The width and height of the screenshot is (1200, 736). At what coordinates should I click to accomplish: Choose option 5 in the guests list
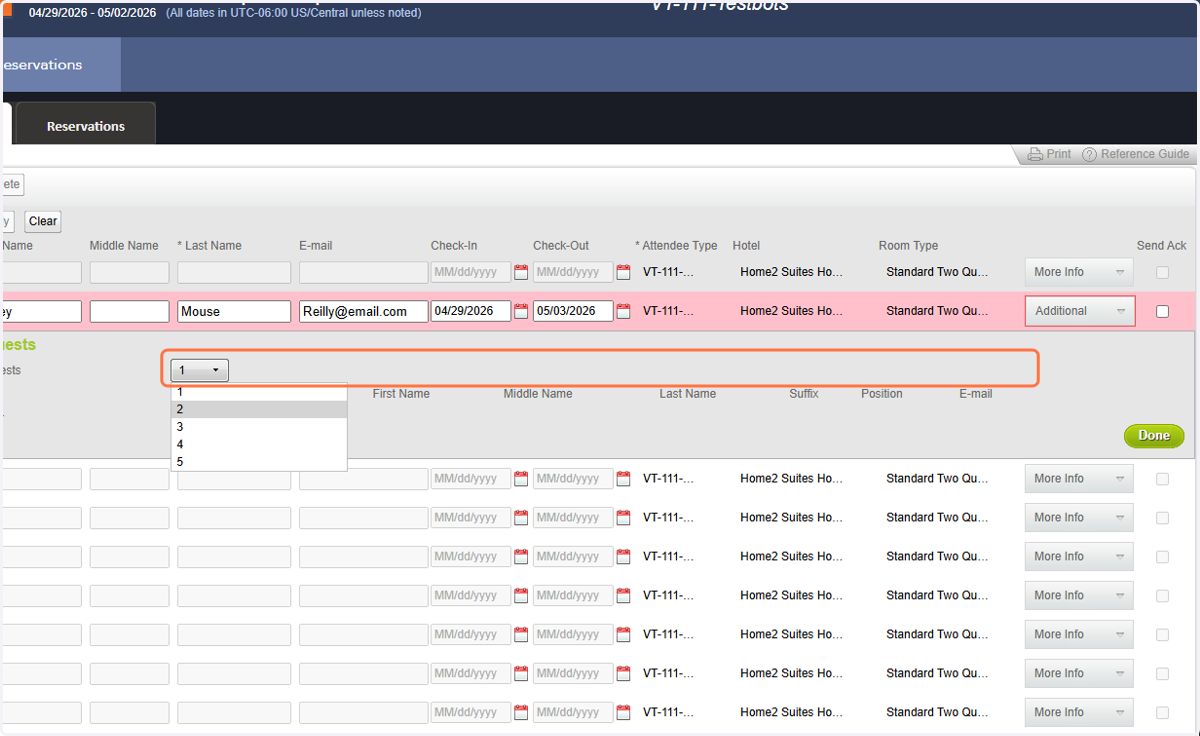[259, 462]
